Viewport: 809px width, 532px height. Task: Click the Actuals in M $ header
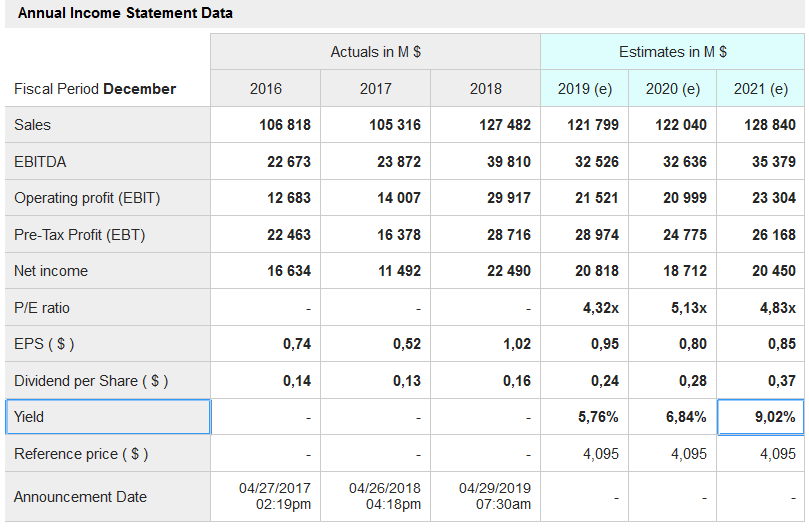(375, 52)
